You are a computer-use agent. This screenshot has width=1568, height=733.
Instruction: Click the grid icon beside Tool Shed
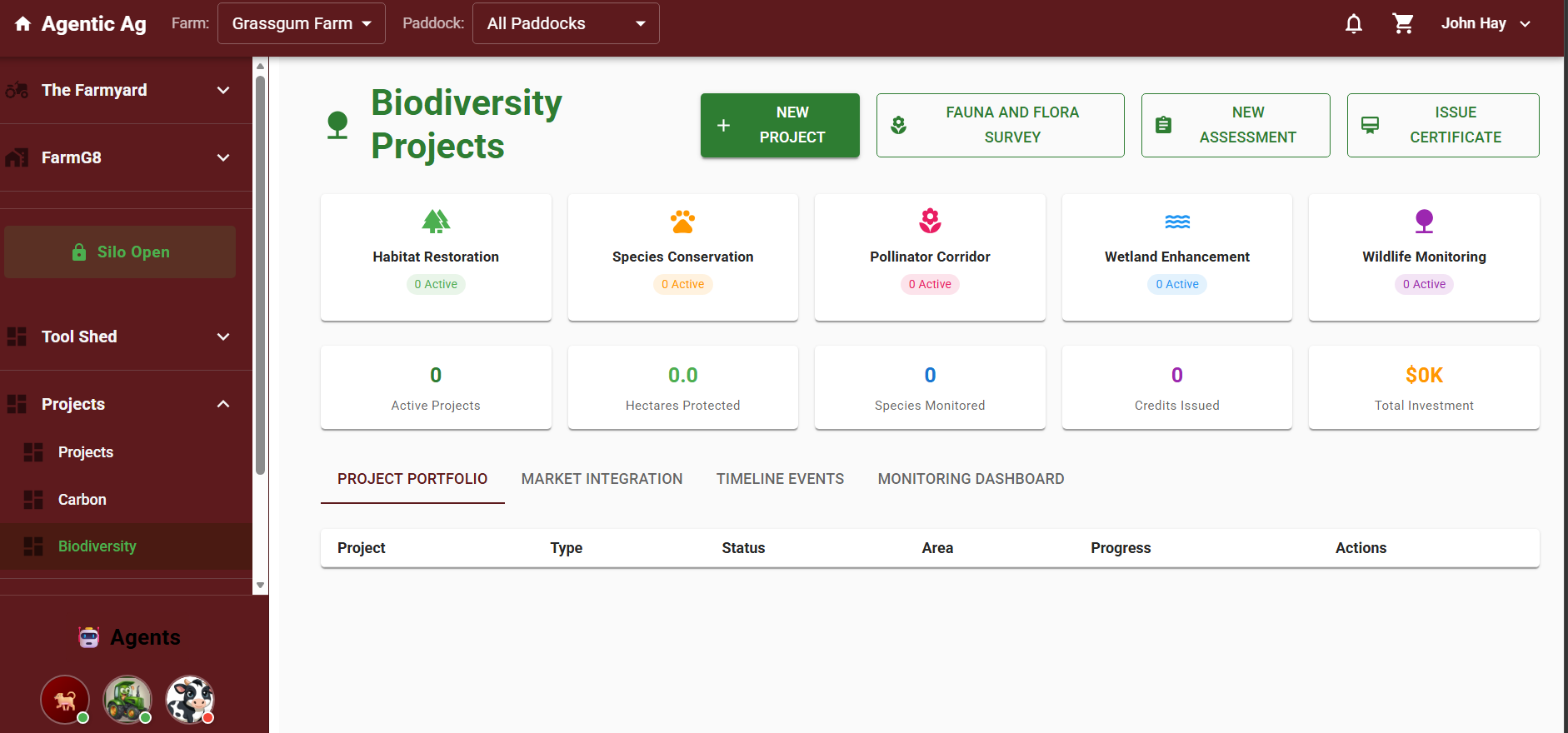[17, 337]
